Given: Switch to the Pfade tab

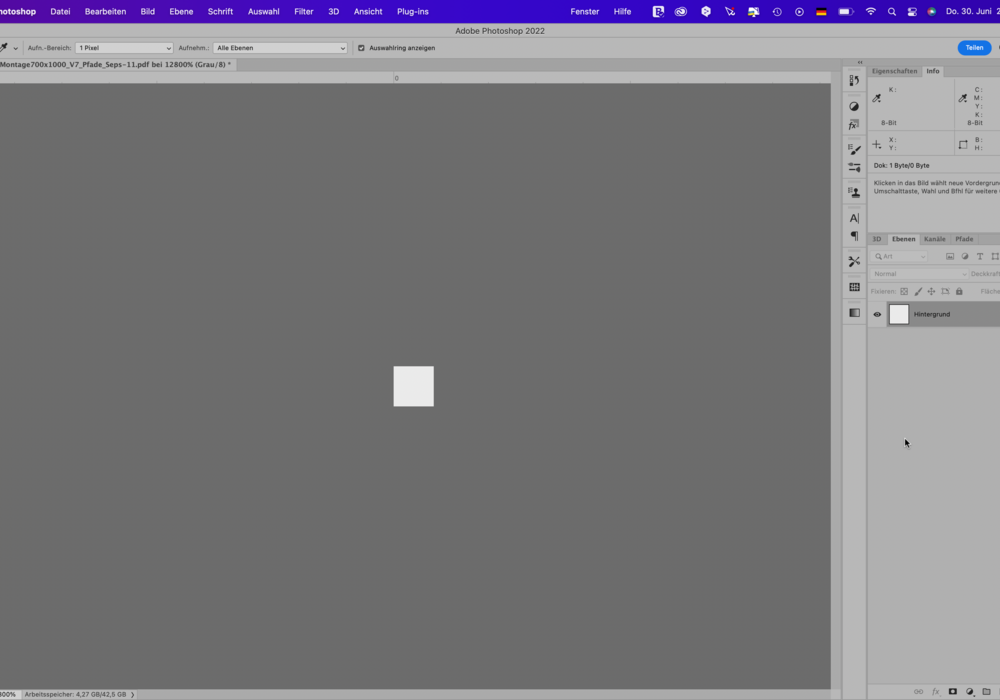Looking at the screenshot, I should [964, 239].
